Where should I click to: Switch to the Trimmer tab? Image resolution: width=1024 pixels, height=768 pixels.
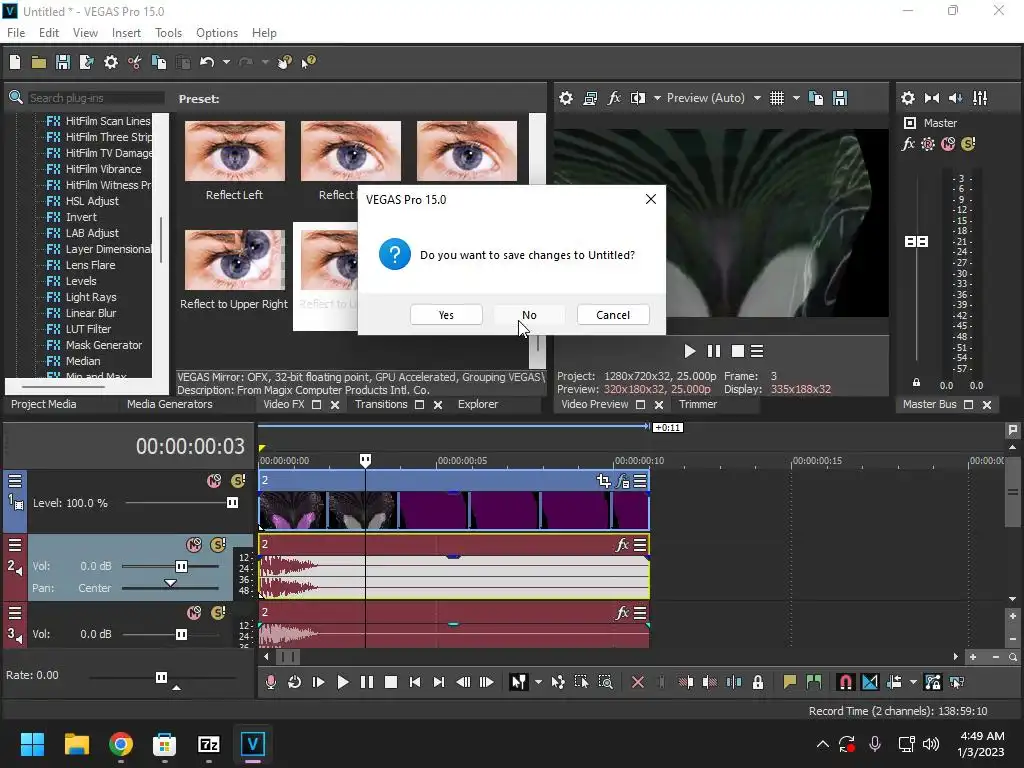697,404
